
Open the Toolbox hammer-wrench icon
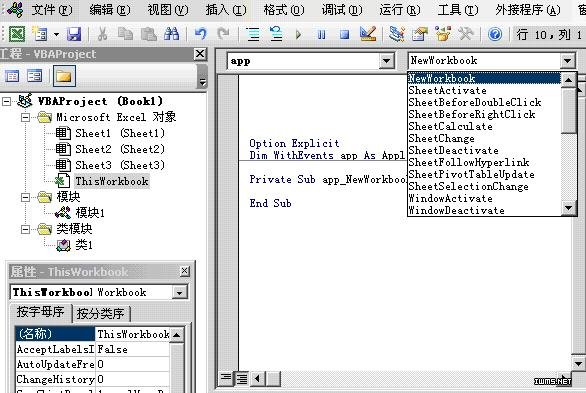(466, 34)
